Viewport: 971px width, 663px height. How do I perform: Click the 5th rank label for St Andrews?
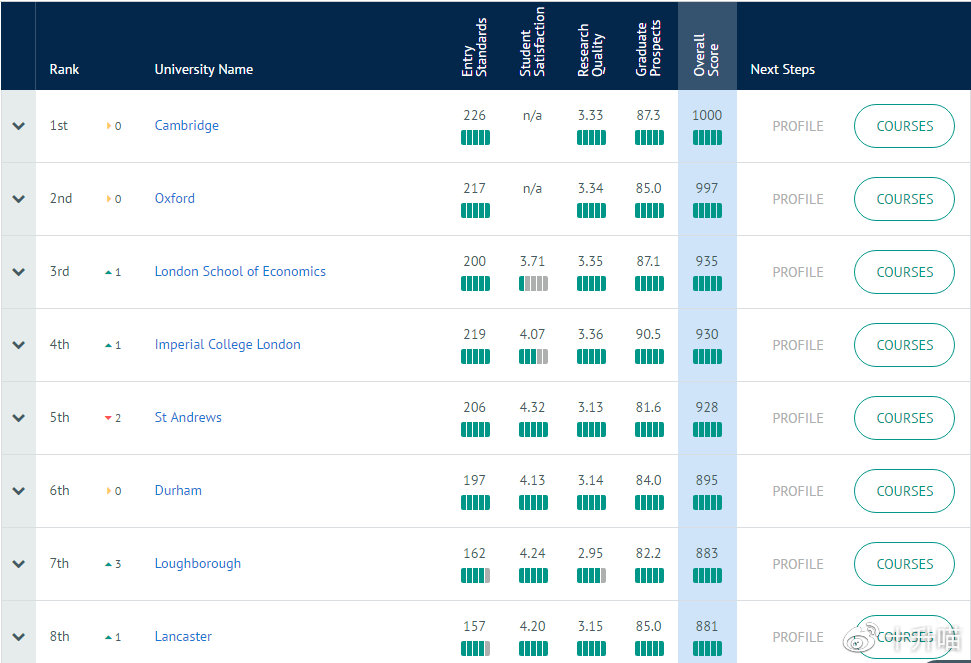coord(59,418)
